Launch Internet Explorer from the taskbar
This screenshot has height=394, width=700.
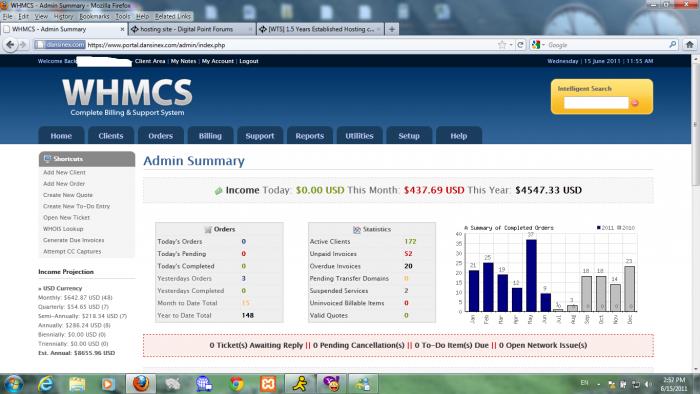(x=46, y=384)
